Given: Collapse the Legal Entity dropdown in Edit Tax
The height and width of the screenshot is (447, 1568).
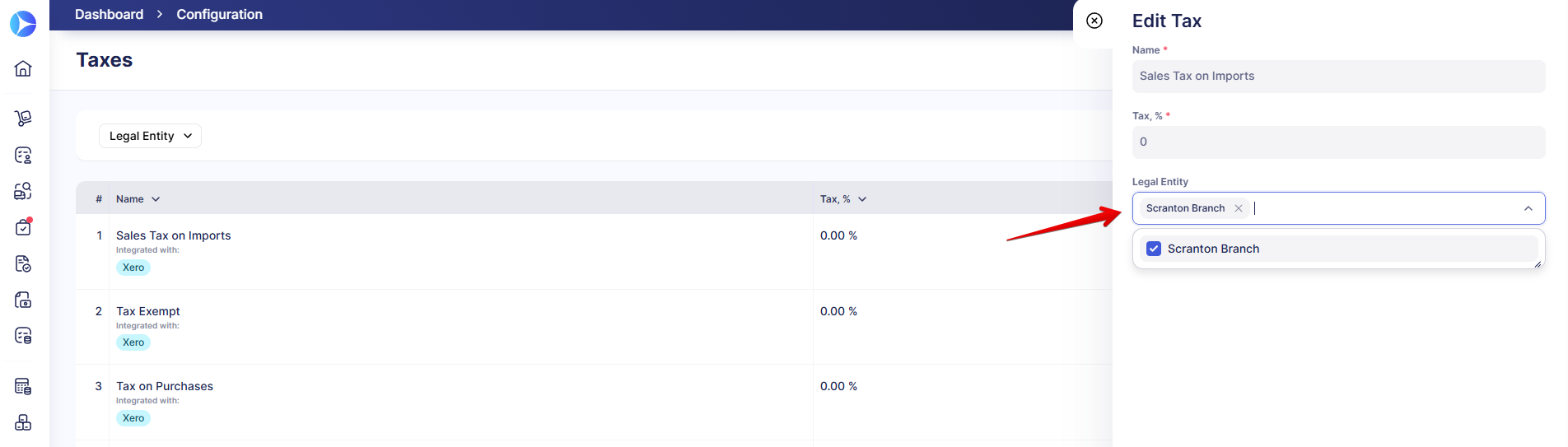Looking at the screenshot, I should (1528, 208).
